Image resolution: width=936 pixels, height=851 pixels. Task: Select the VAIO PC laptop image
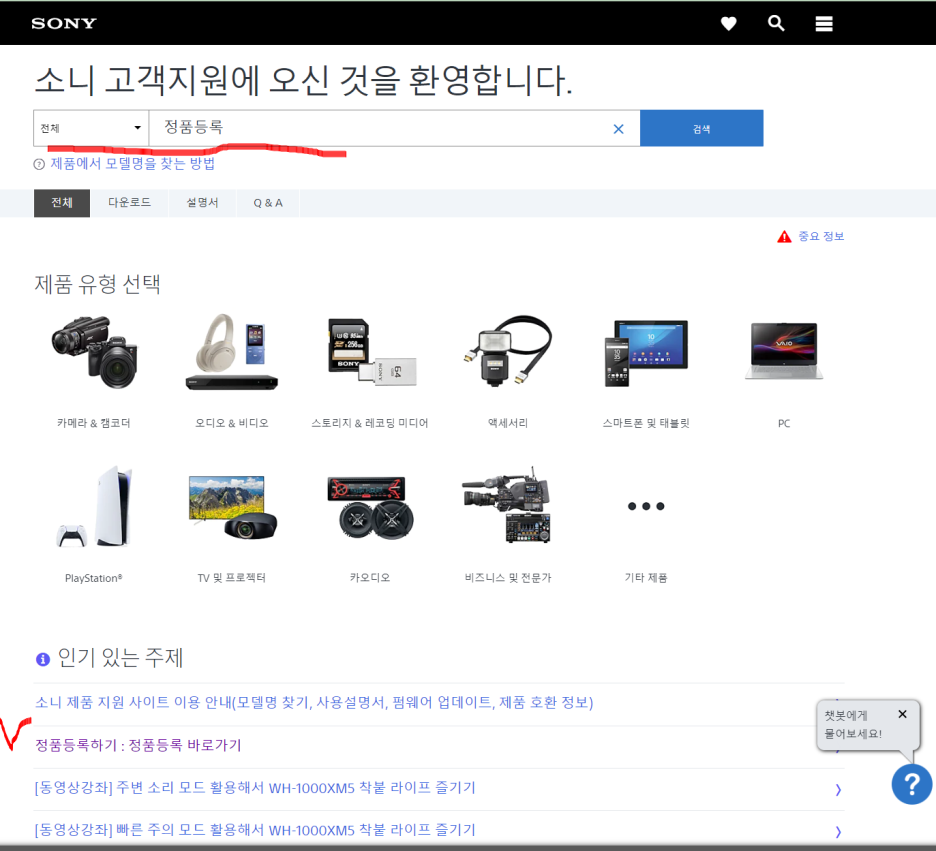[x=784, y=351]
